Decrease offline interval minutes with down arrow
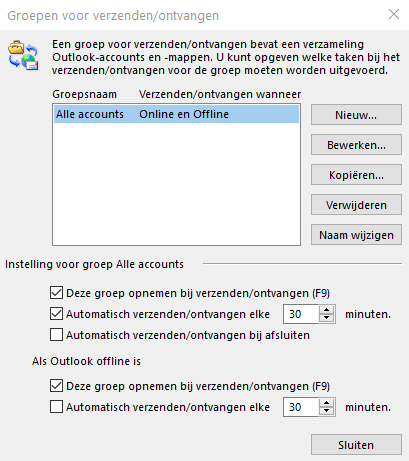The width and height of the screenshot is (409, 461). pos(326,411)
